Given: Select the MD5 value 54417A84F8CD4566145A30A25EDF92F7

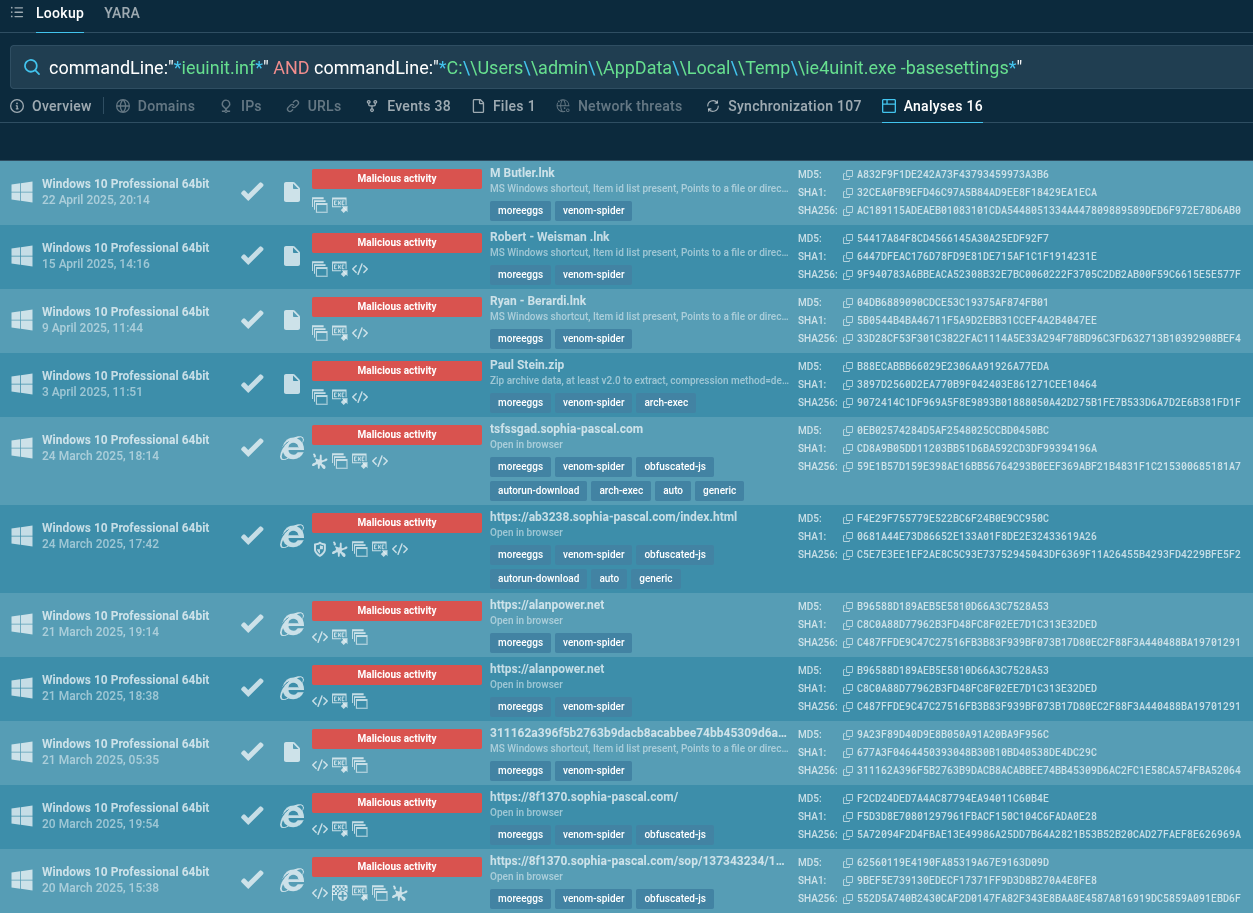Looking at the screenshot, I should click(953, 239).
